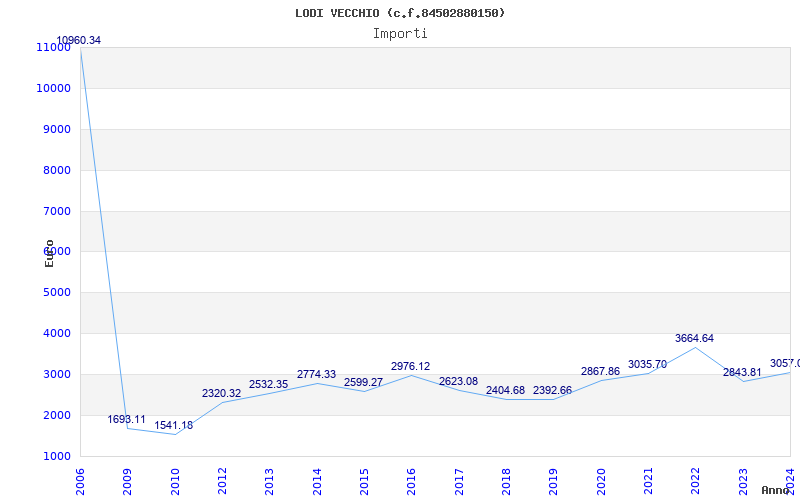Click the Euro y-axis title

pos(49,254)
